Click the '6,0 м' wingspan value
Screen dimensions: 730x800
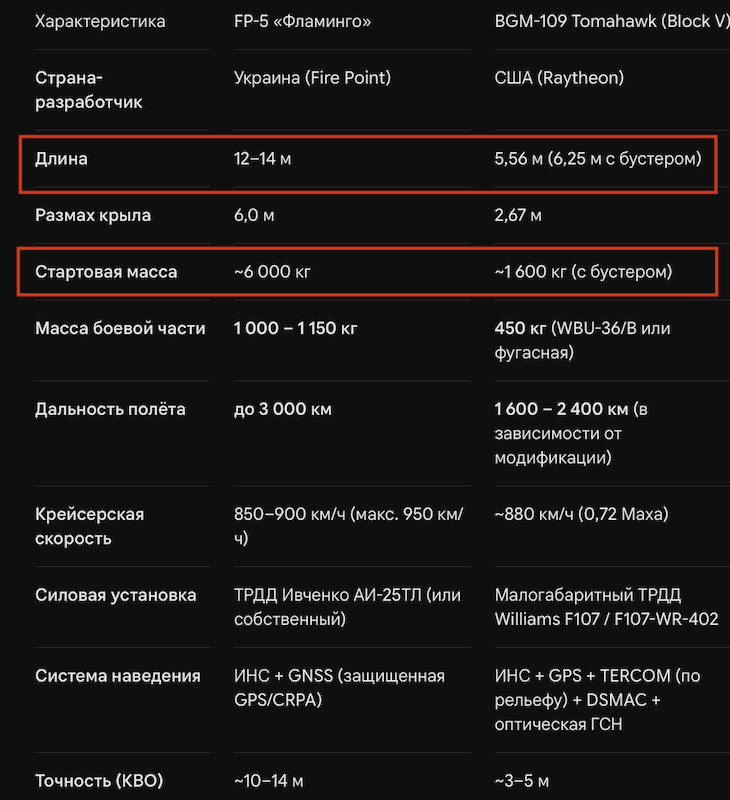pyautogui.click(x=254, y=215)
